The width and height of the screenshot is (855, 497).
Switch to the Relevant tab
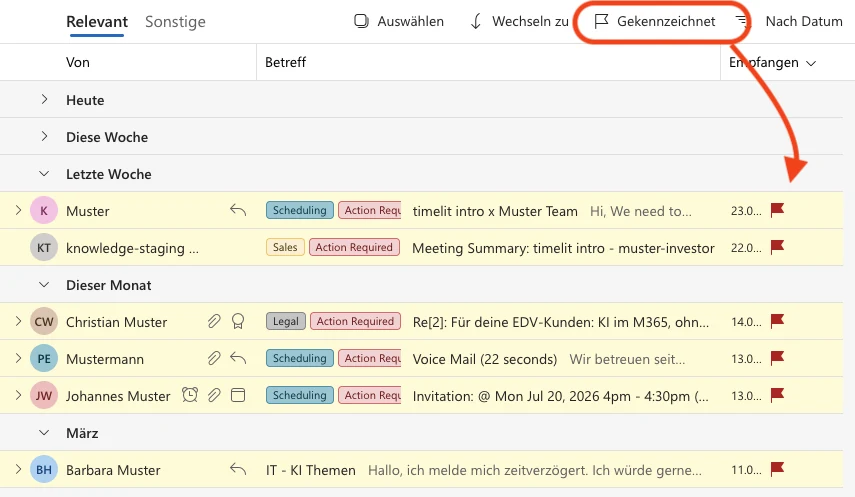click(97, 22)
